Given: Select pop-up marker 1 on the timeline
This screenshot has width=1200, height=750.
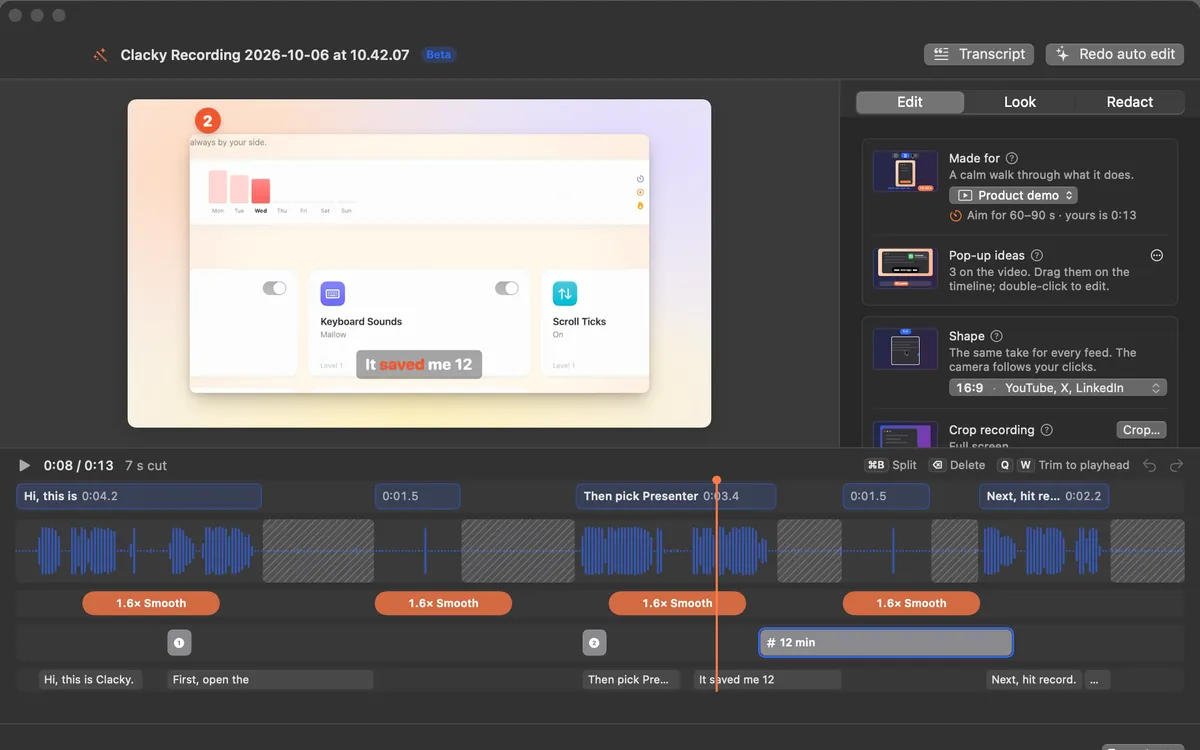Looking at the screenshot, I should [179, 643].
